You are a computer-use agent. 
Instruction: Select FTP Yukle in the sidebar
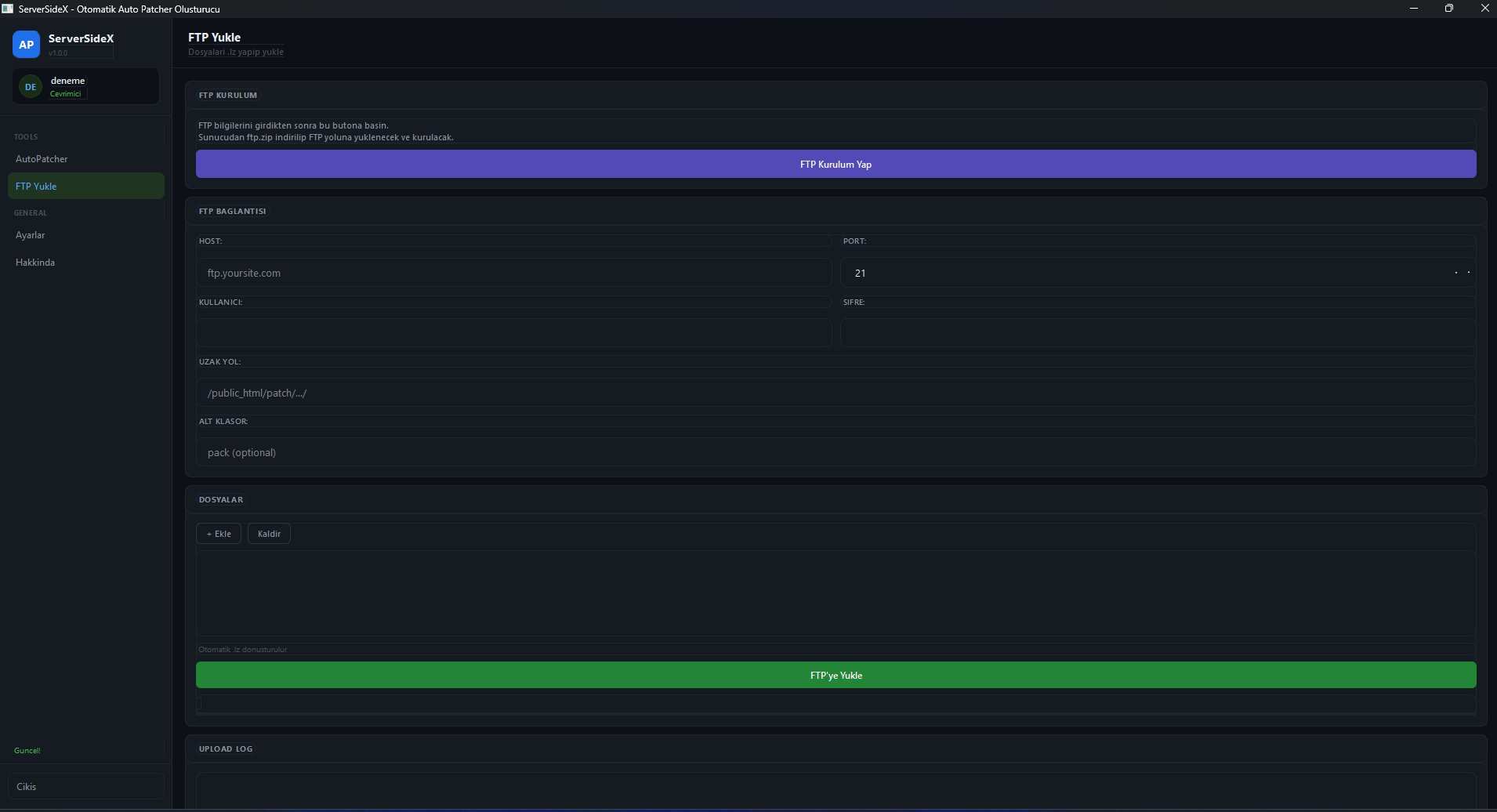pos(86,186)
